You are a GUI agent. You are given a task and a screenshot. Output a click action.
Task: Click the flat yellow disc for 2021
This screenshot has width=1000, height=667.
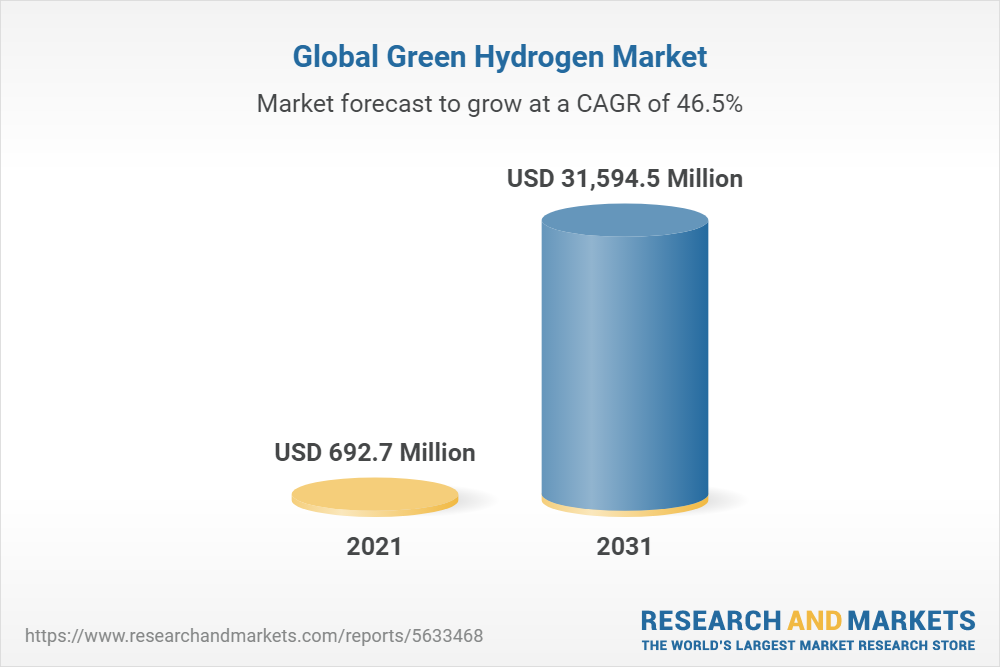[375, 496]
